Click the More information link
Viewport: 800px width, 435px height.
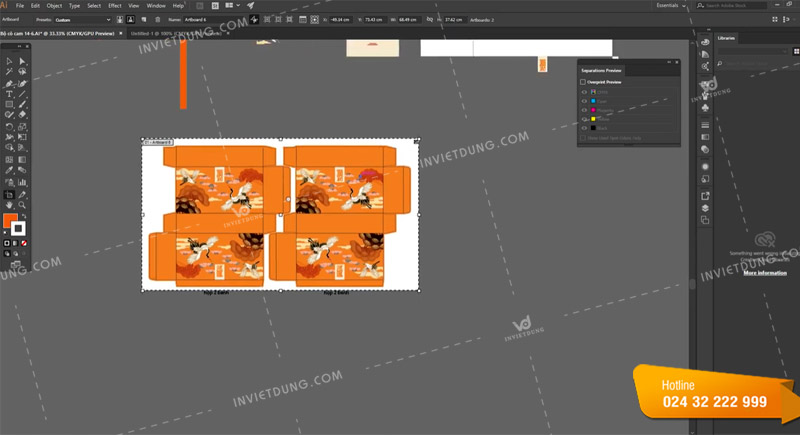pos(765,273)
